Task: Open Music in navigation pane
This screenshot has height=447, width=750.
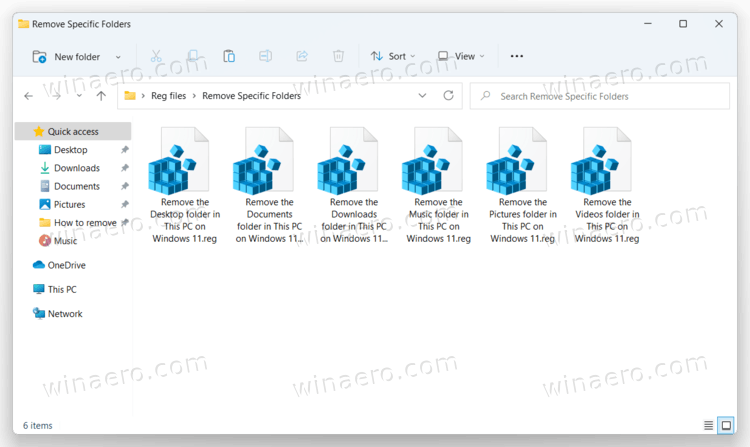Action: [65, 240]
